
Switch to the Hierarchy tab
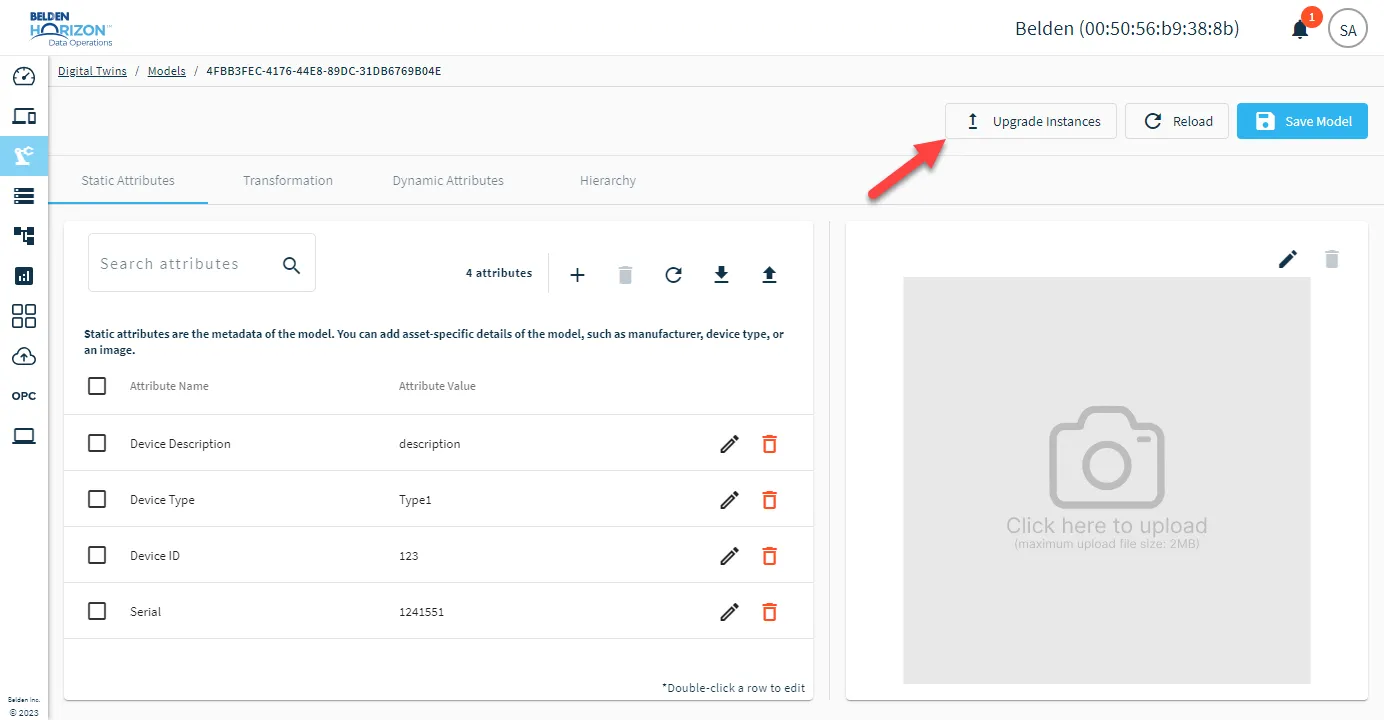608,181
